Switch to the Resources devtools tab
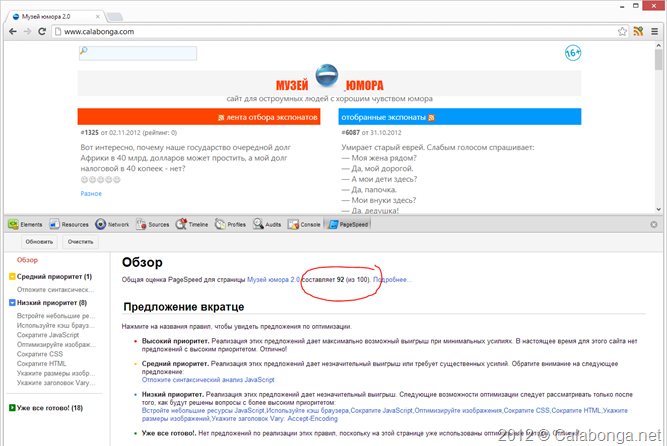Screen dimensions: 667x446 pyautogui.click(x=69, y=224)
